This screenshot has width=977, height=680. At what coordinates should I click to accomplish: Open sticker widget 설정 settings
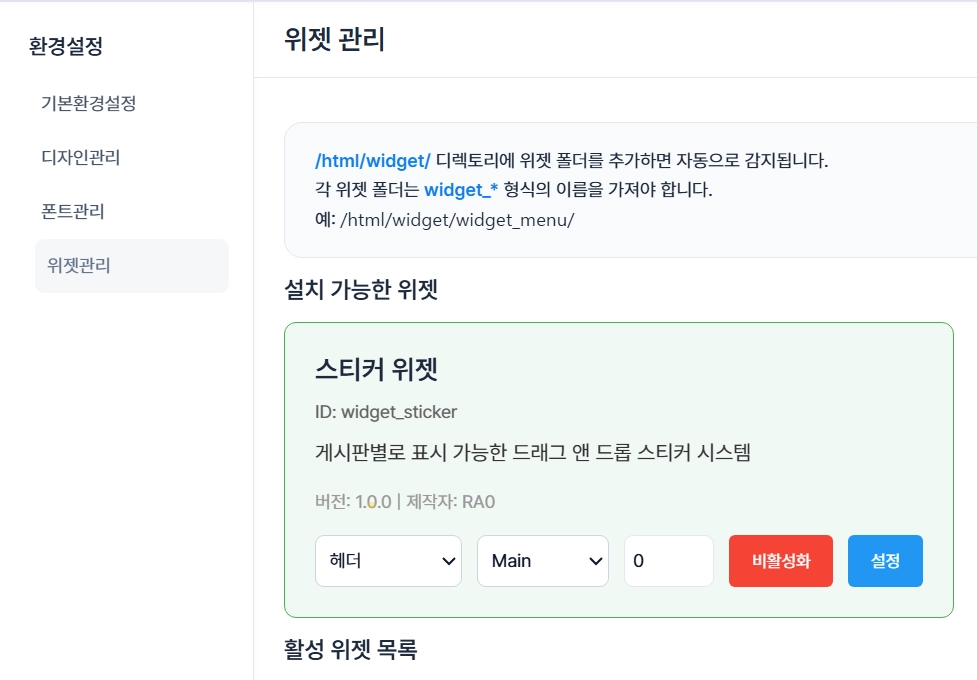(884, 561)
